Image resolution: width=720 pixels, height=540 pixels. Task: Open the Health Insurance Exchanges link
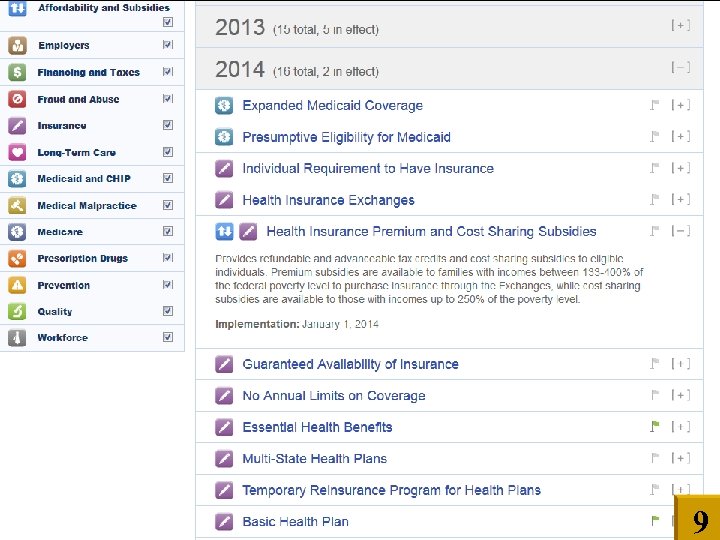pyautogui.click(x=328, y=200)
